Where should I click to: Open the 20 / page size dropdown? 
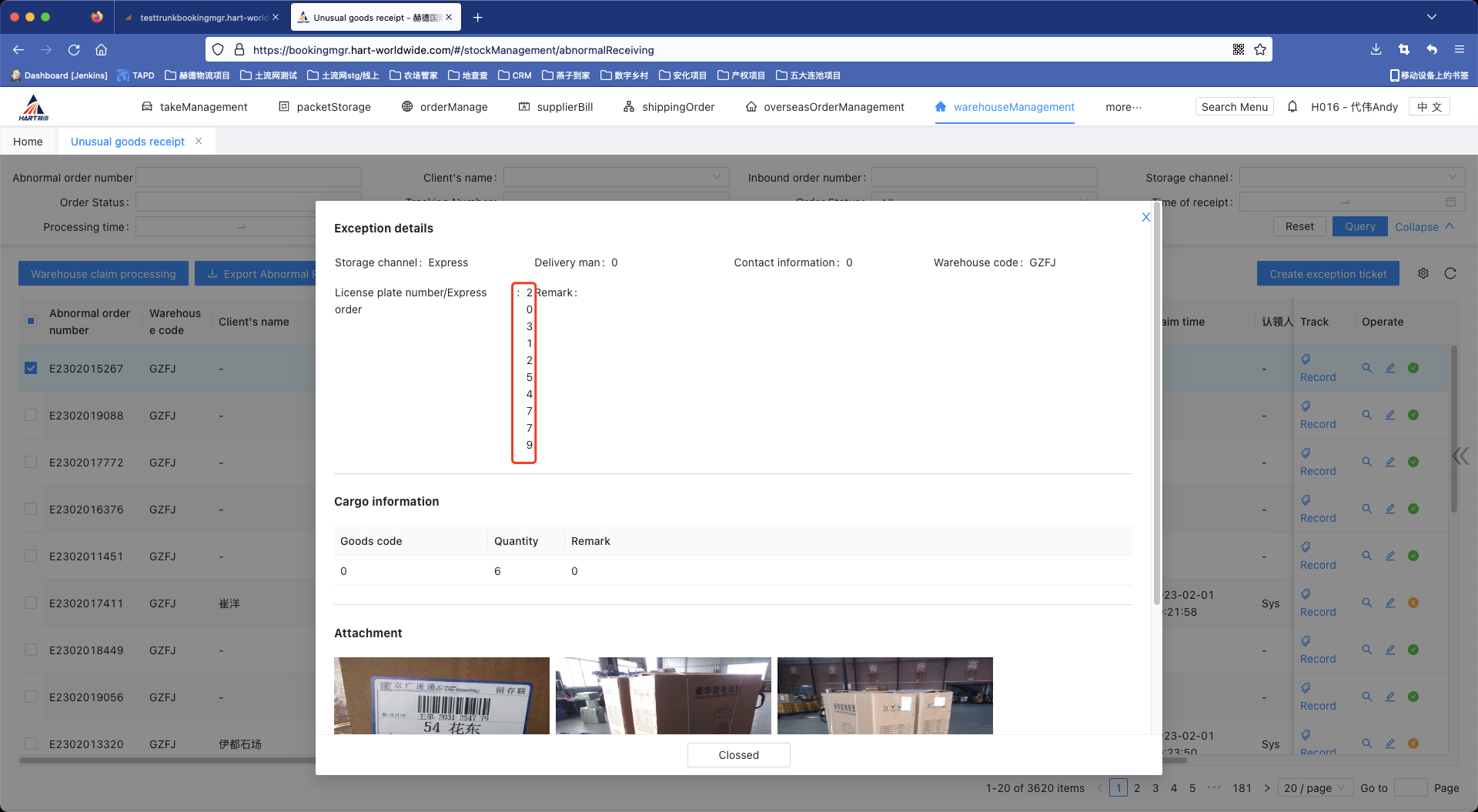point(1314,787)
